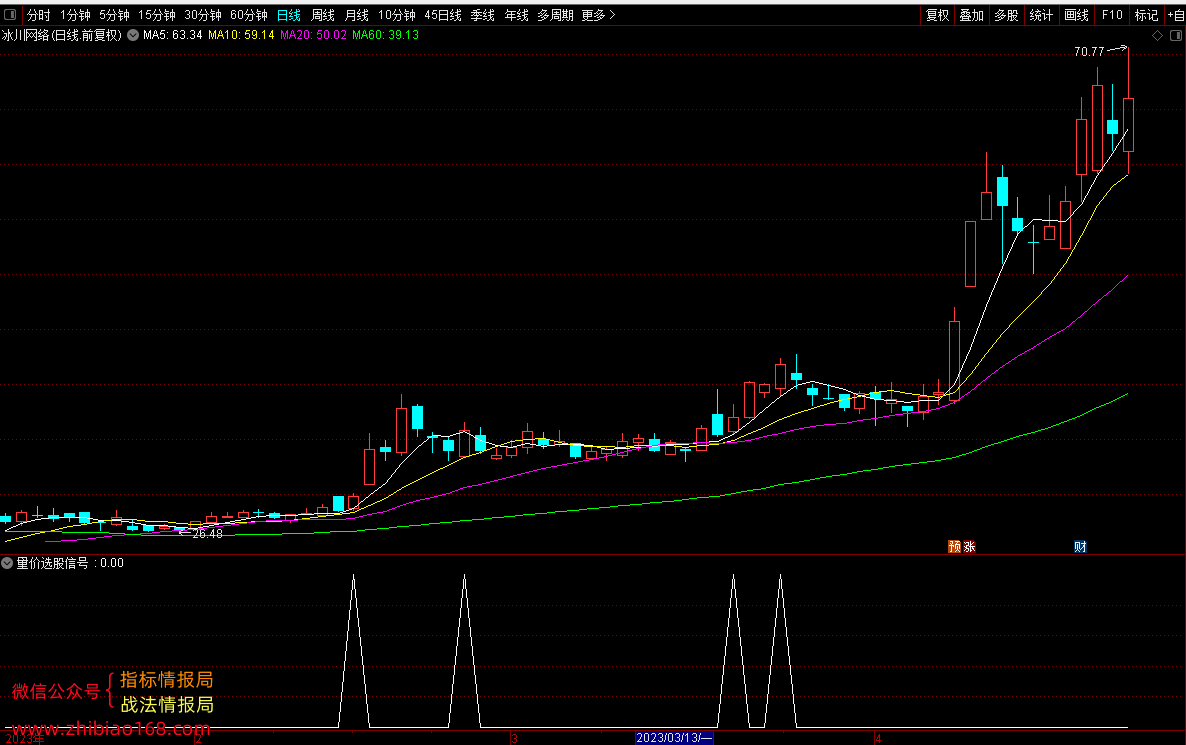
Task: Click the 标记 mark button
Action: tap(1147, 15)
